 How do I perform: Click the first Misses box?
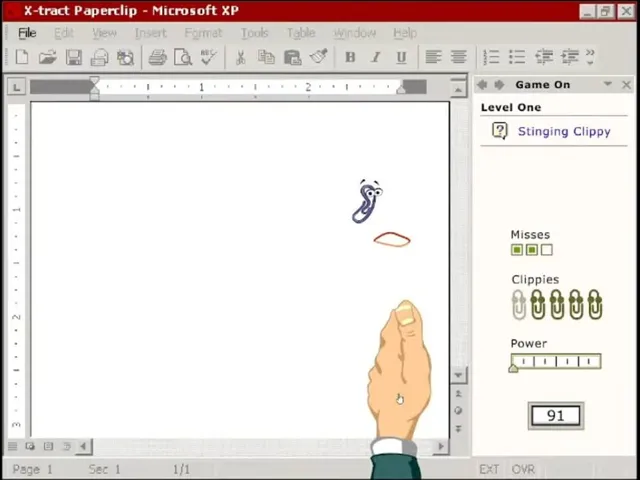coord(517,250)
